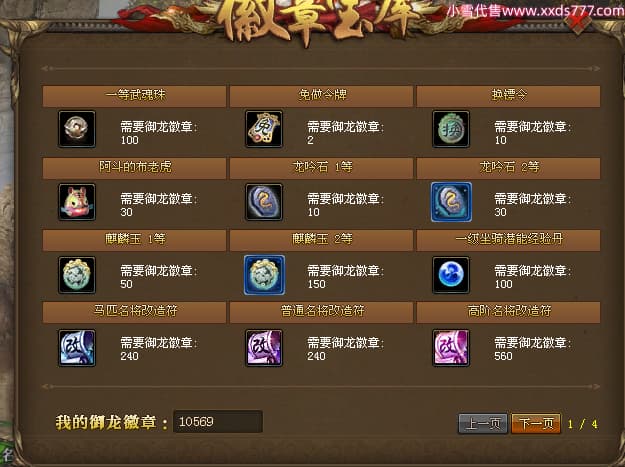Click the 免做令牌 header label
This screenshot has width=625, height=467.
[322, 95]
